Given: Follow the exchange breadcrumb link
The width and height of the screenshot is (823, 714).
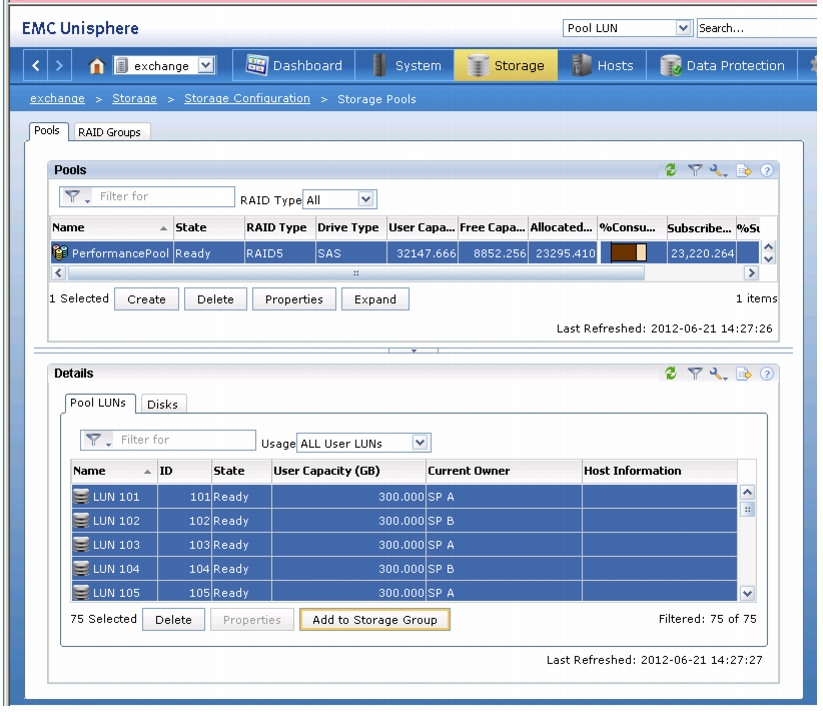Looking at the screenshot, I should click(57, 98).
